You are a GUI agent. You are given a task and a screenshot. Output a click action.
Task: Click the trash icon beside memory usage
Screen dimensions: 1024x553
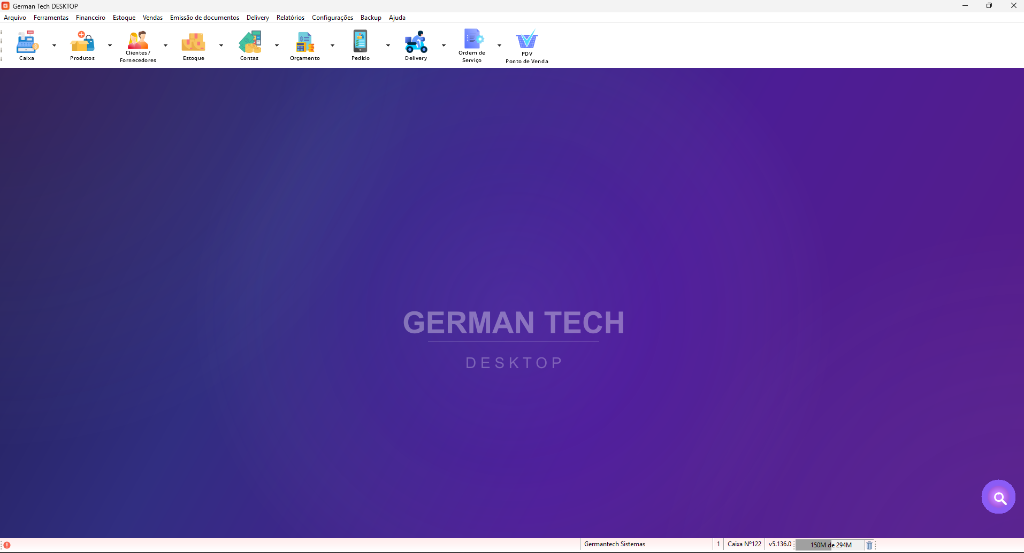pyautogui.click(x=869, y=545)
